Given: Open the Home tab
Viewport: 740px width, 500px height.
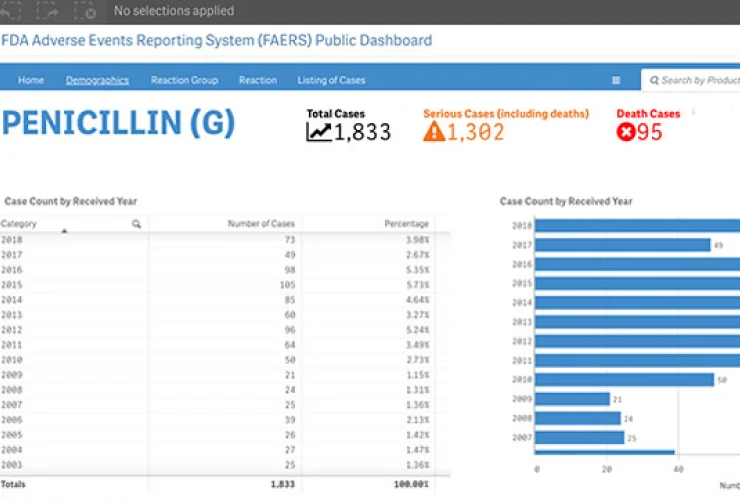Looking at the screenshot, I should click(31, 80).
